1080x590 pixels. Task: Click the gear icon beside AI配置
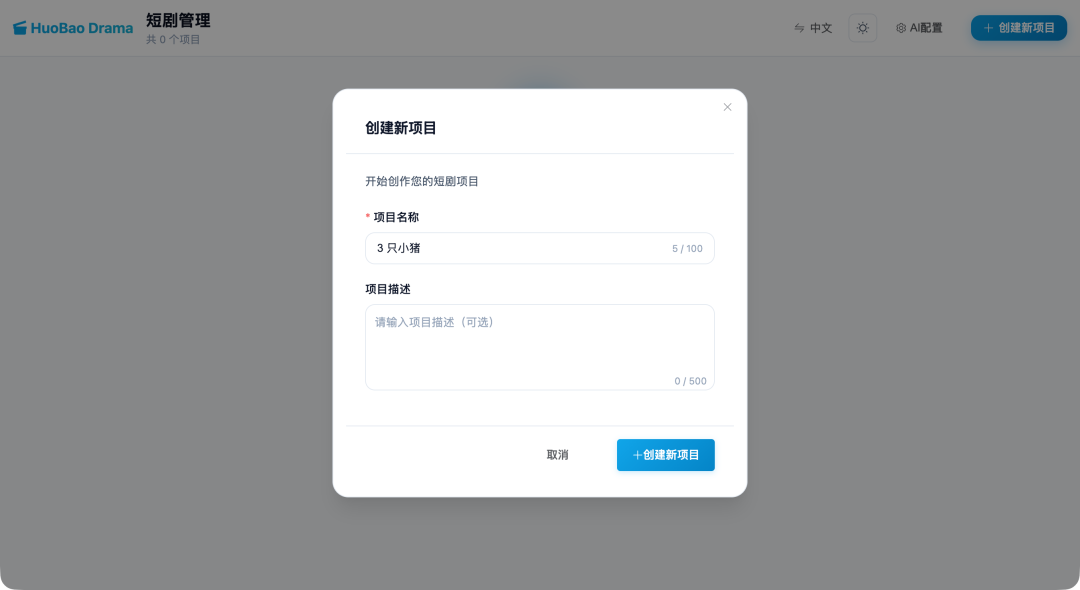click(901, 27)
